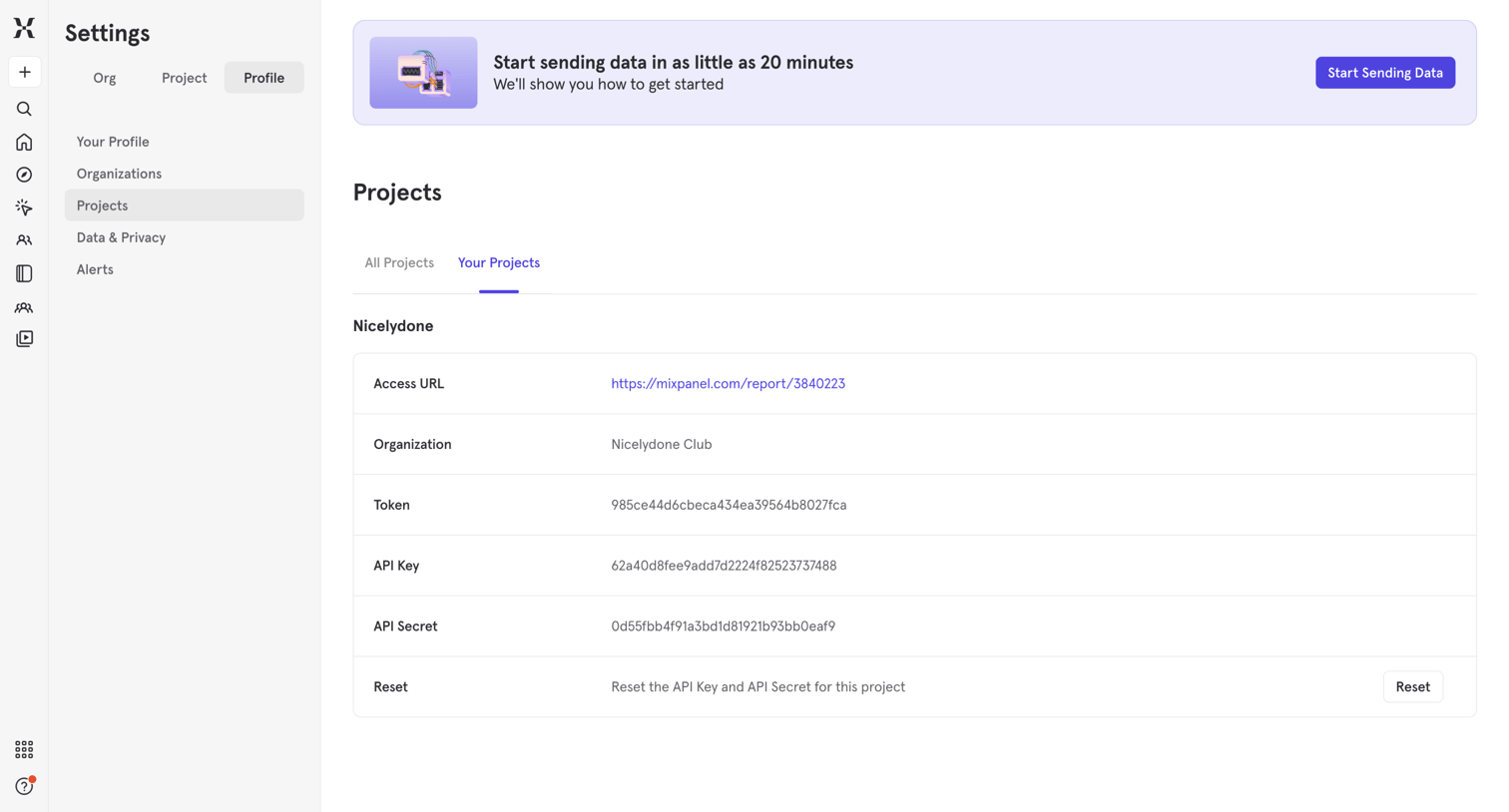Open the Boards panel icon
This screenshot has width=1509, height=812.
24,273
